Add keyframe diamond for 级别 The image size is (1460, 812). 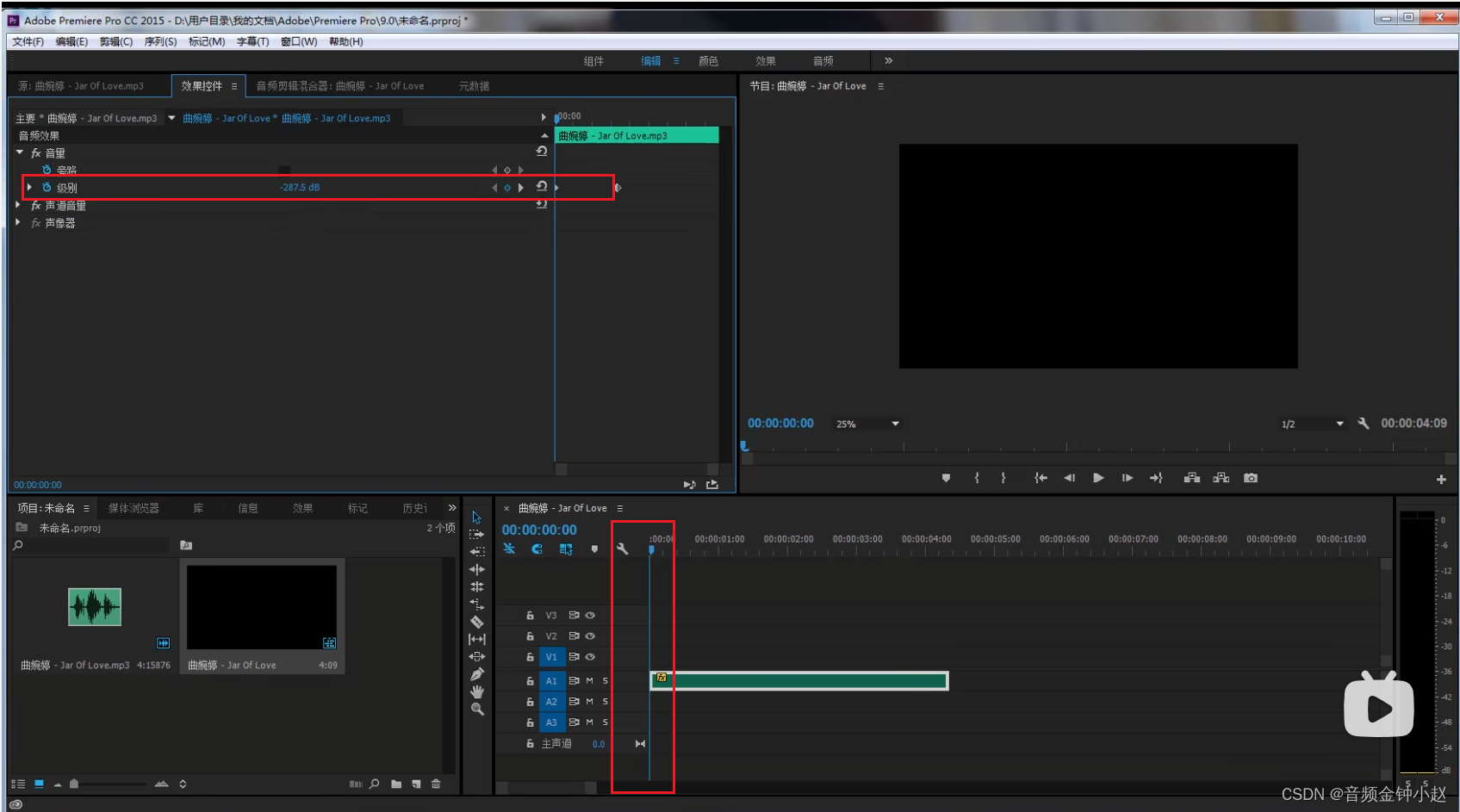coord(507,187)
